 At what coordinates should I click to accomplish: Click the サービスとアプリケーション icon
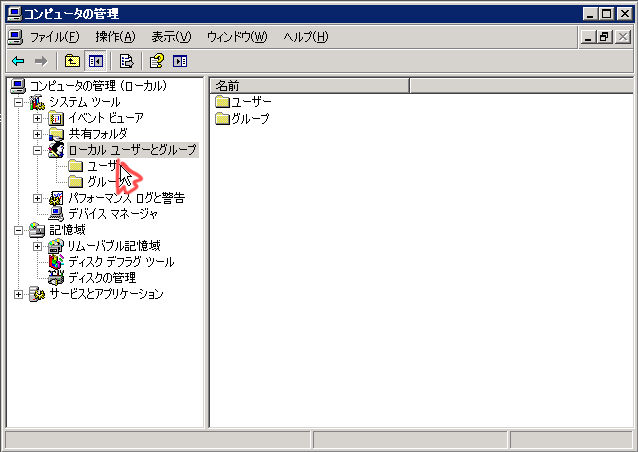pyautogui.click(x=37, y=294)
